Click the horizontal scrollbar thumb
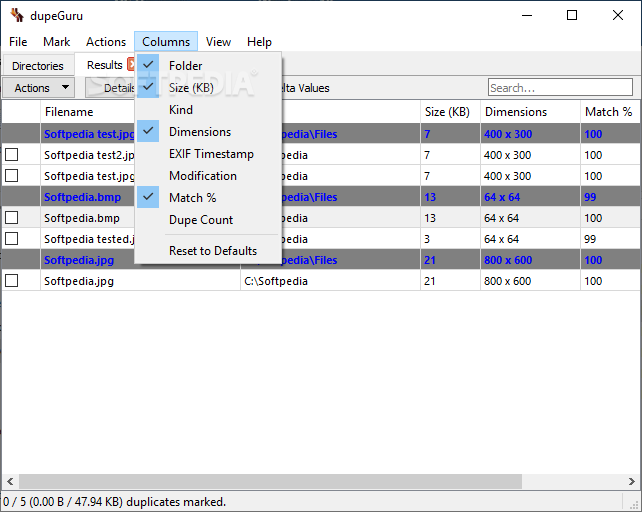 click(270, 481)
